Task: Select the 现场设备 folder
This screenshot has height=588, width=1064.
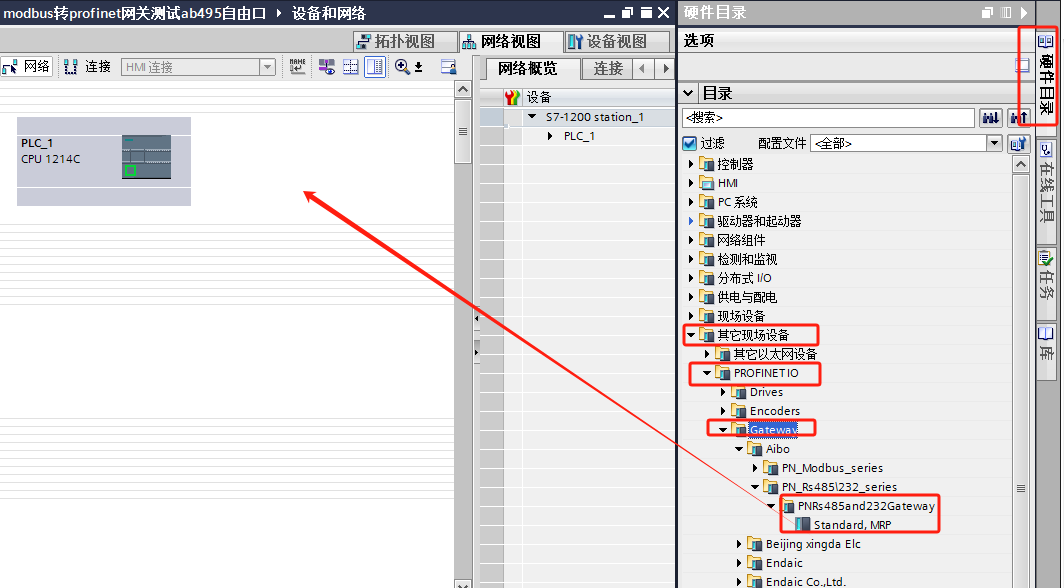Action: (741, 316)
